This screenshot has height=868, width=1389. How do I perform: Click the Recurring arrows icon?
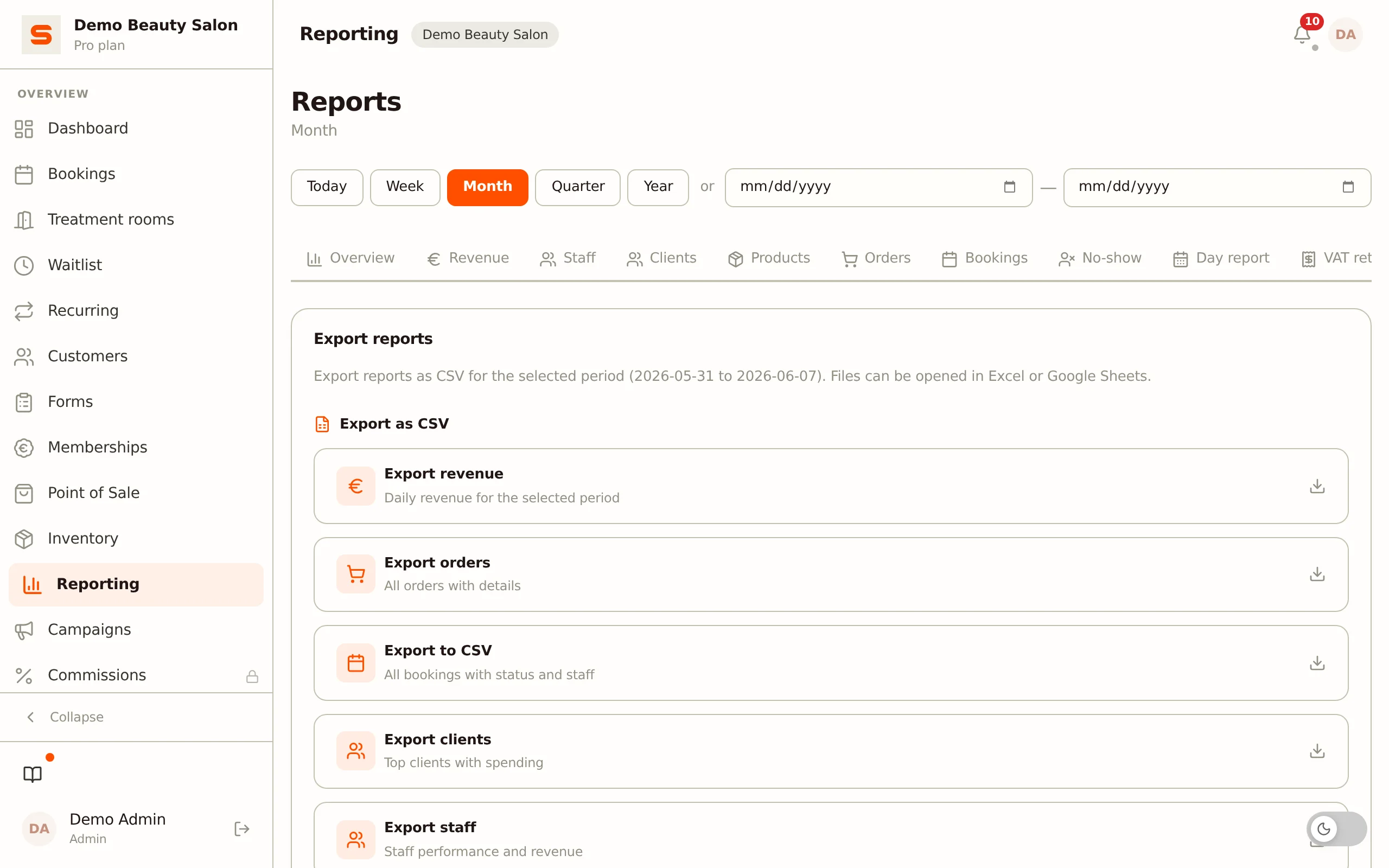click(x=23, y=310)
